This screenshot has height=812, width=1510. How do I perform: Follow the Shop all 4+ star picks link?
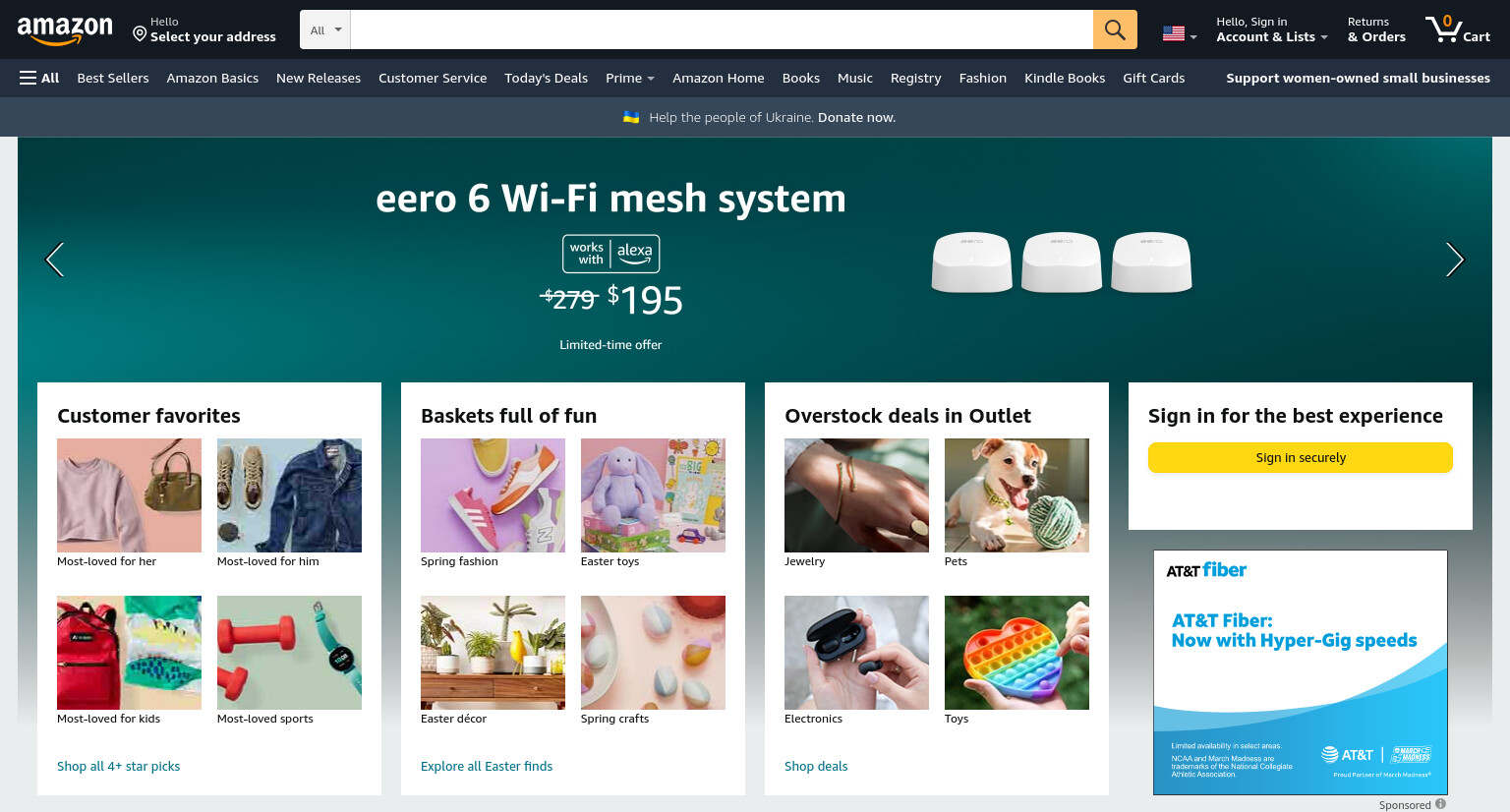(118, 766)
